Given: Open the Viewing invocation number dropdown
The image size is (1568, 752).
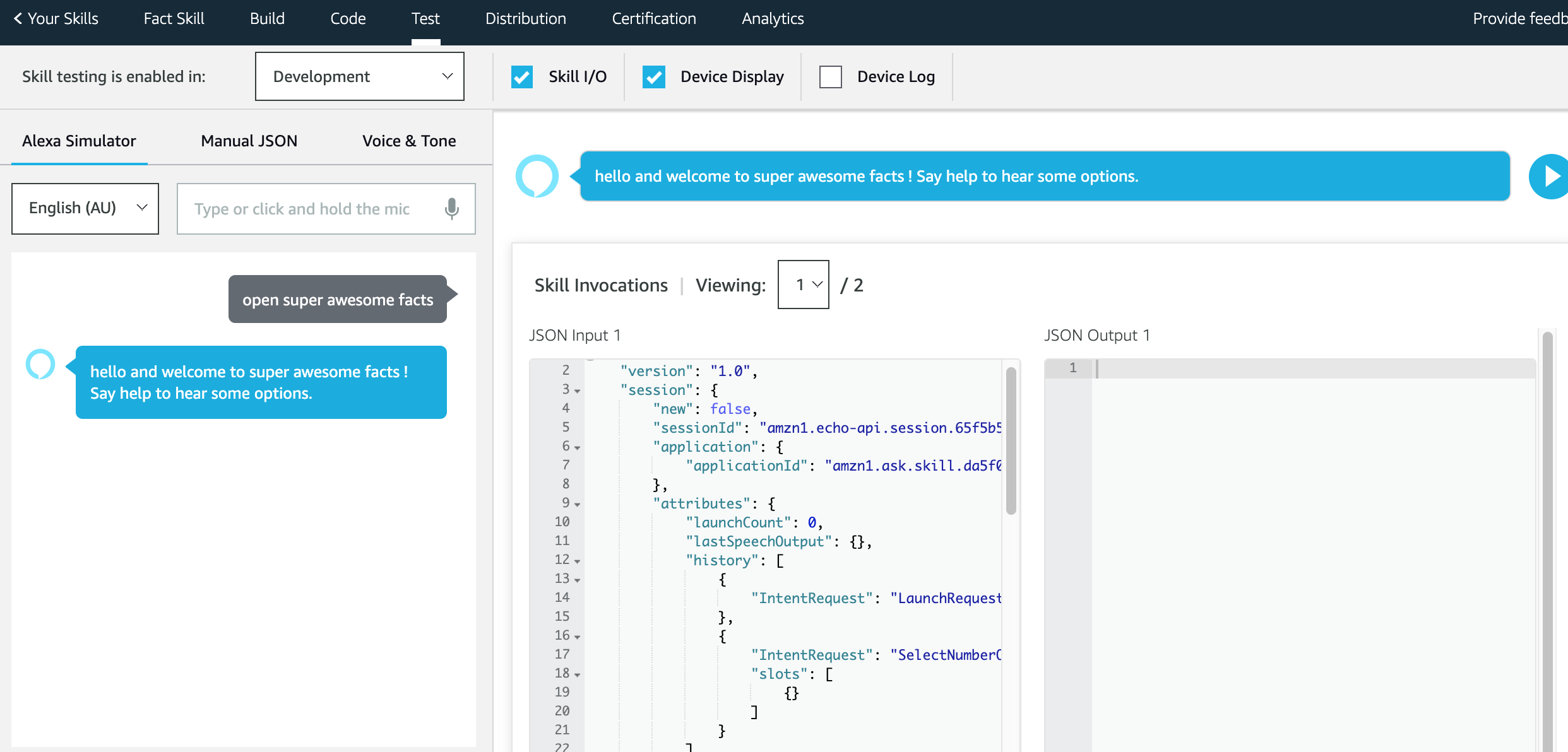Looking at the screenshot, I should pyautogui.click(x=803, y=285).
